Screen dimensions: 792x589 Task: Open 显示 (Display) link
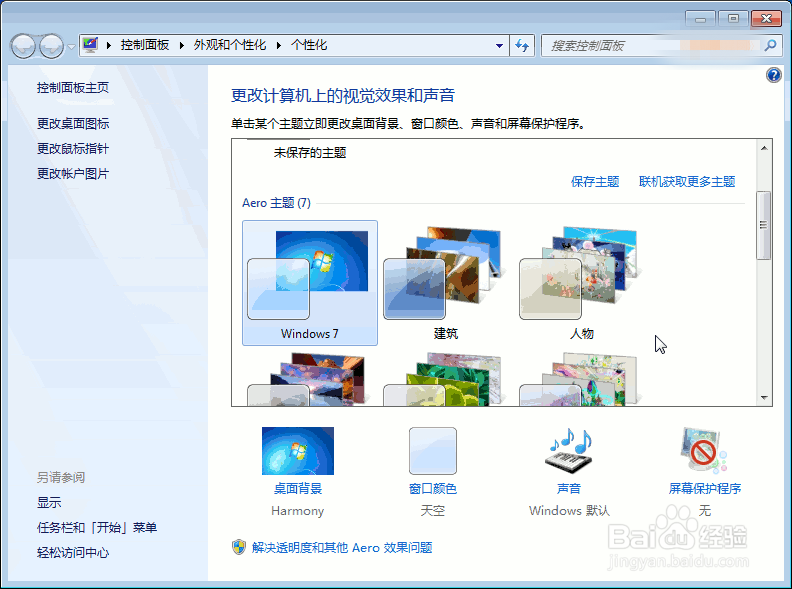pyautogui.click(x=49, y=503)
